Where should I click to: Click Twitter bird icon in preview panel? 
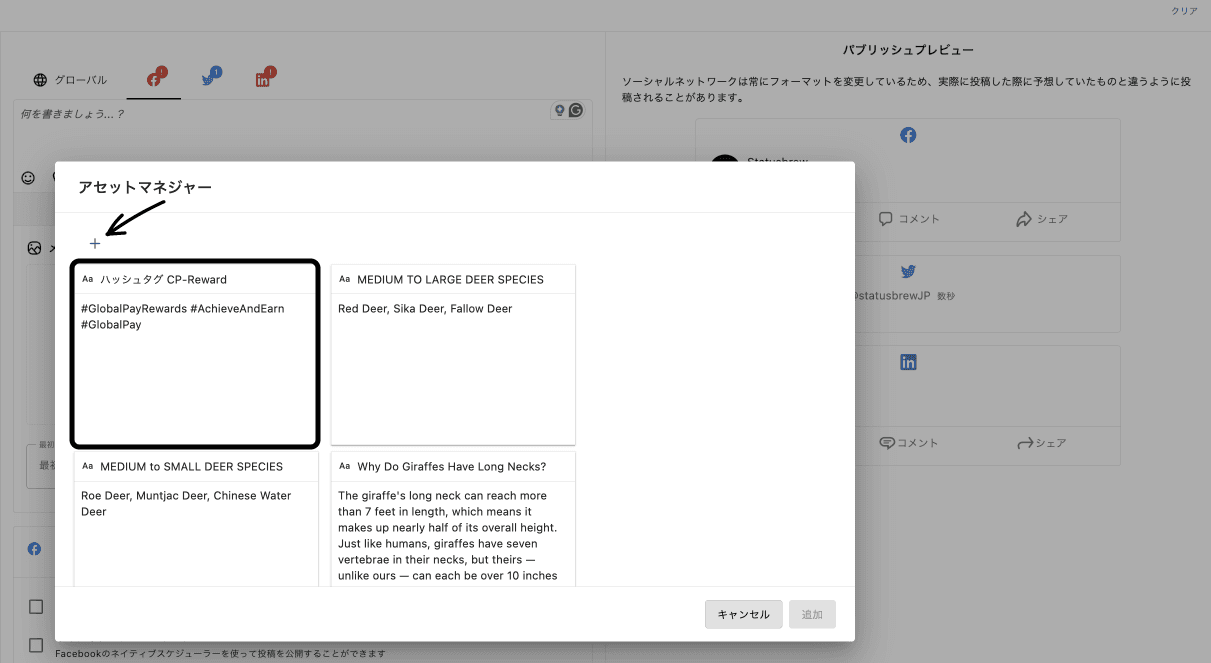tap(907, 271)
